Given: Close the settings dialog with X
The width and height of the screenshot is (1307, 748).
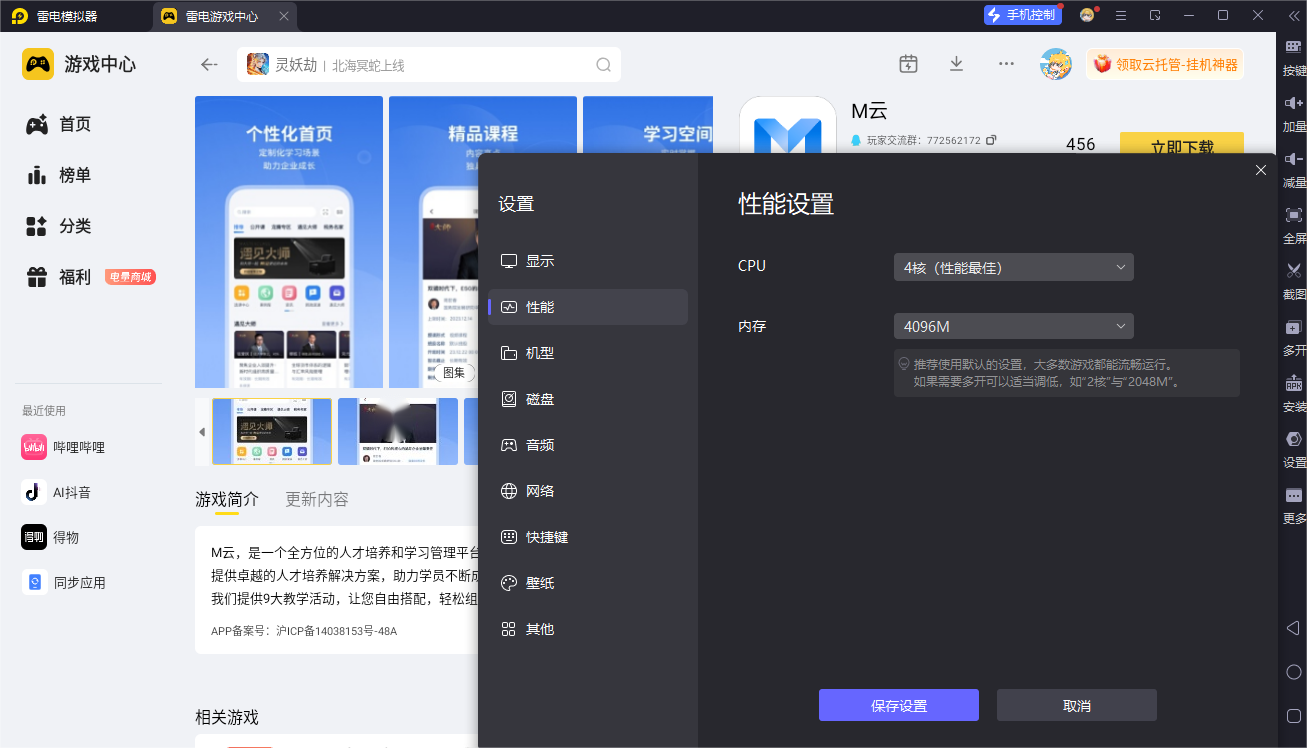Looking at the screenshot, I should point(1260,170).
